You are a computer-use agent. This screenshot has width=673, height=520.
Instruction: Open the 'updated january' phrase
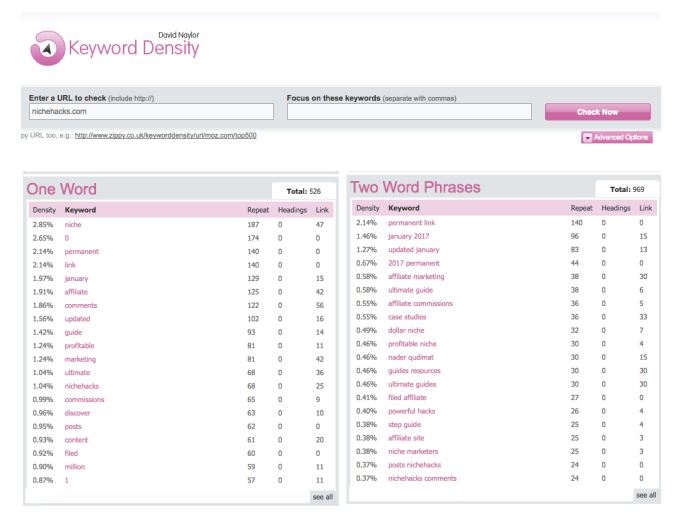[414, 250]
